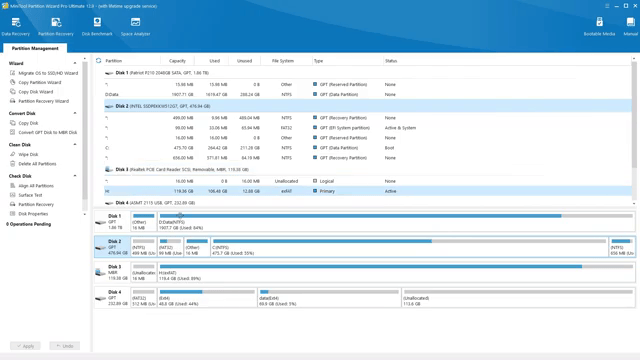Viewport: 640px width, 360px height.
Task: Start Copy Partition Wizard
Action: [35, 82]
